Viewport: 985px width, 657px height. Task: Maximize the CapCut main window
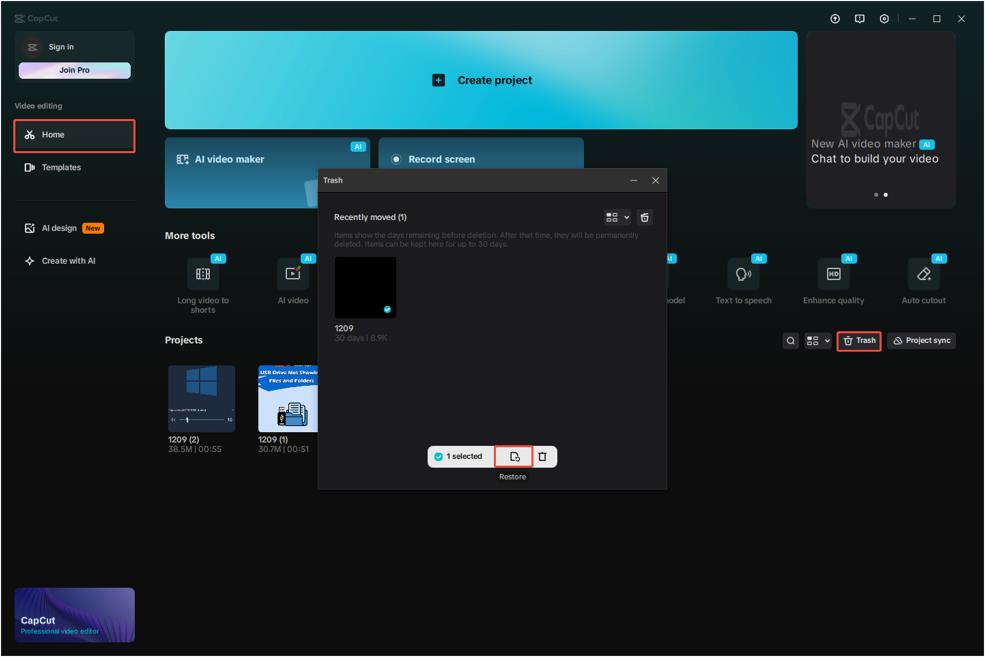click(x=937, y=19)
